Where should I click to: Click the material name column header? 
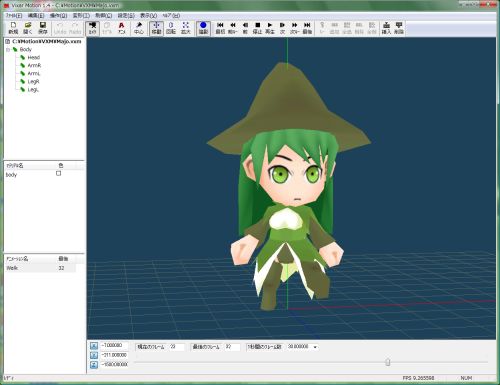30,165
